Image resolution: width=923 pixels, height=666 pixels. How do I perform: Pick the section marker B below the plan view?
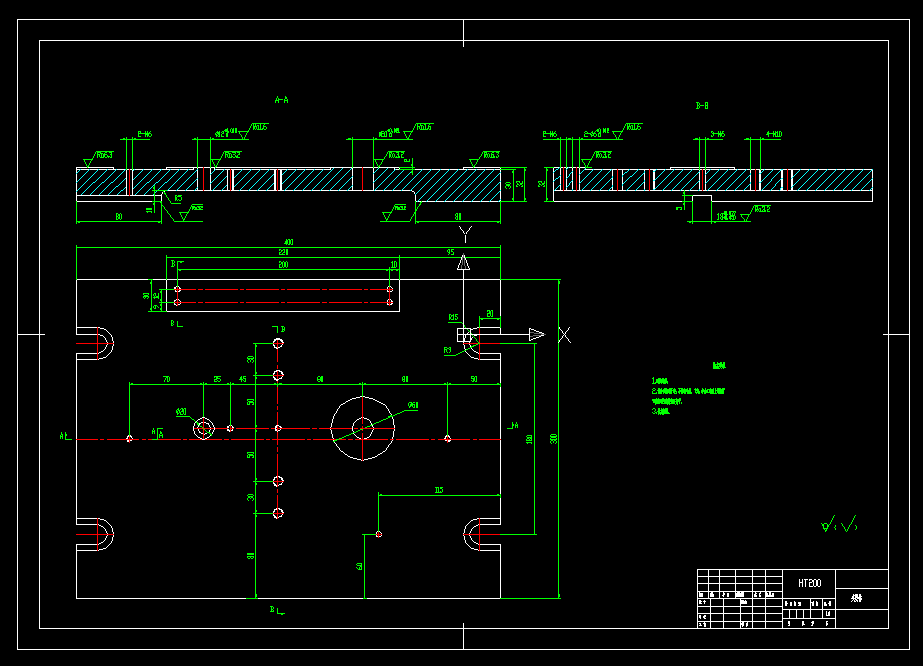[277, 610]
